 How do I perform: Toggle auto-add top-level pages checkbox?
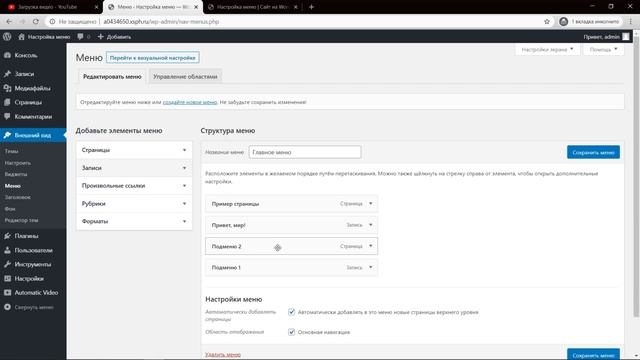[291, 312]
